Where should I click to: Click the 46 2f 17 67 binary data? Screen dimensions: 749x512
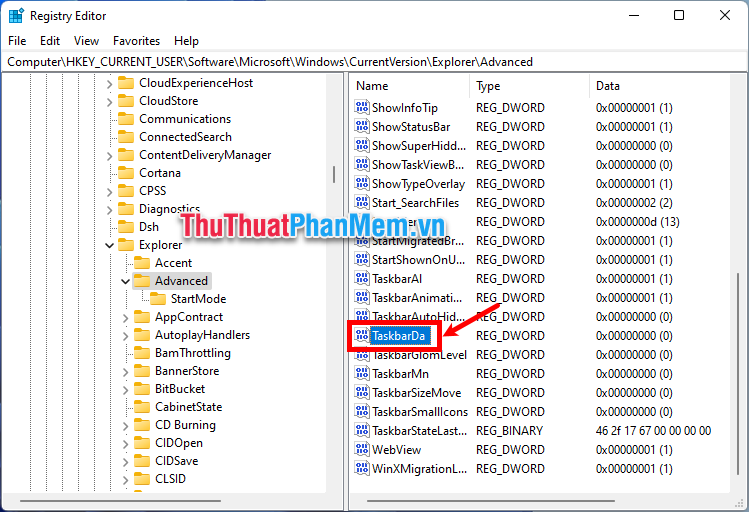point(653,431)
